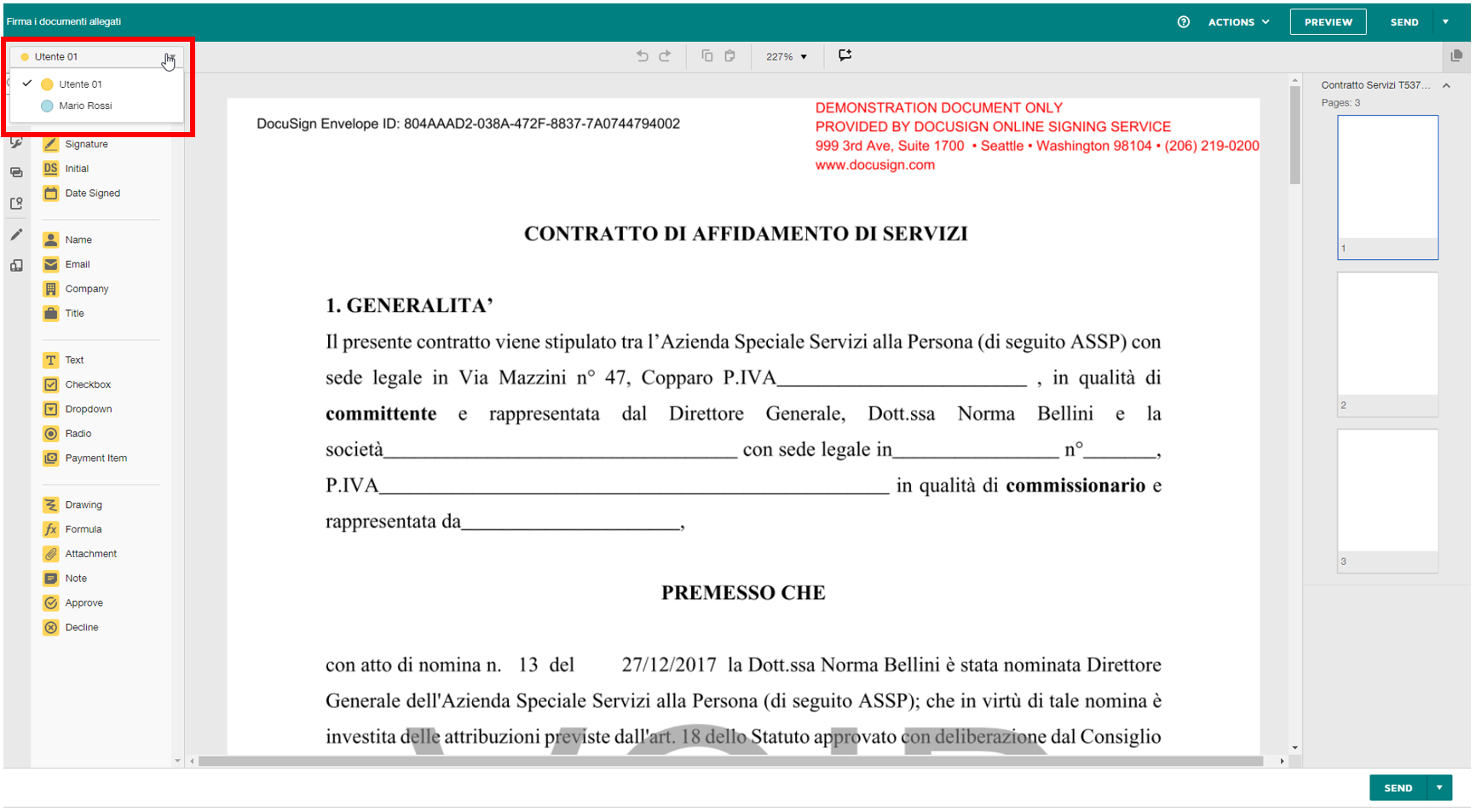The image size is (1476, 812).
Task: Click the Undo arrow
Action: (x=643, y=56)
